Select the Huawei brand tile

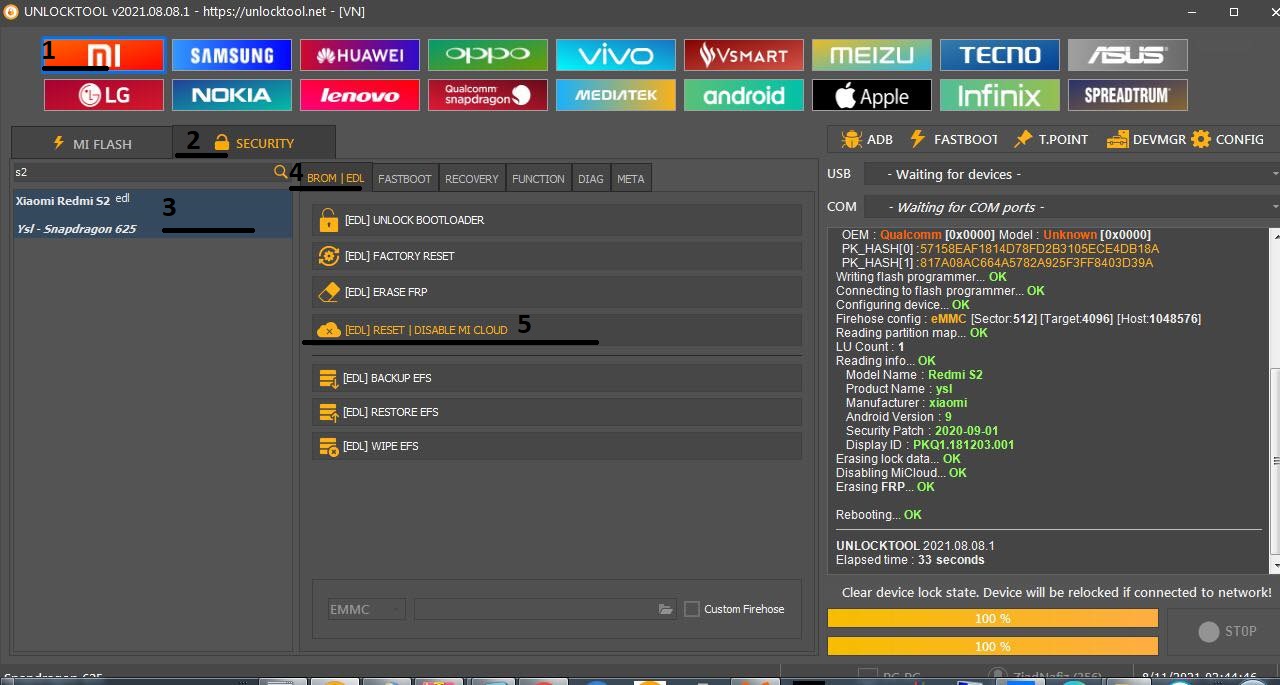tap(360, 55)
